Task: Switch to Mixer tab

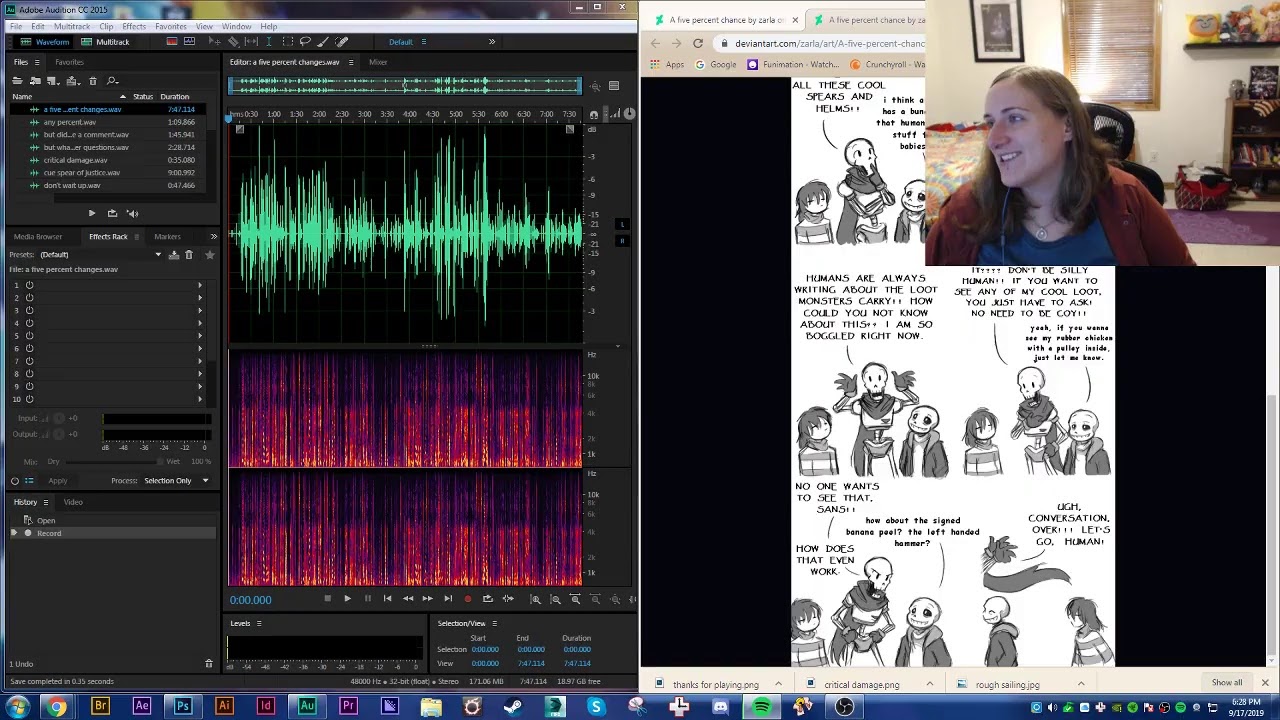Action: click(x=378, y=62)
